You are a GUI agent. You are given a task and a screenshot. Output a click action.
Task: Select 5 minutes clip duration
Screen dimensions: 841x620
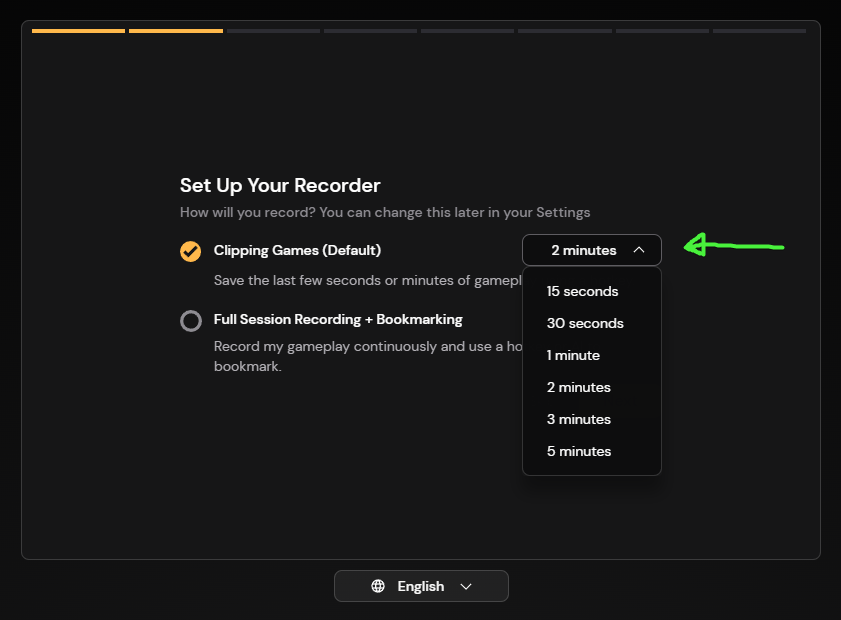click(x=578, y=452)
